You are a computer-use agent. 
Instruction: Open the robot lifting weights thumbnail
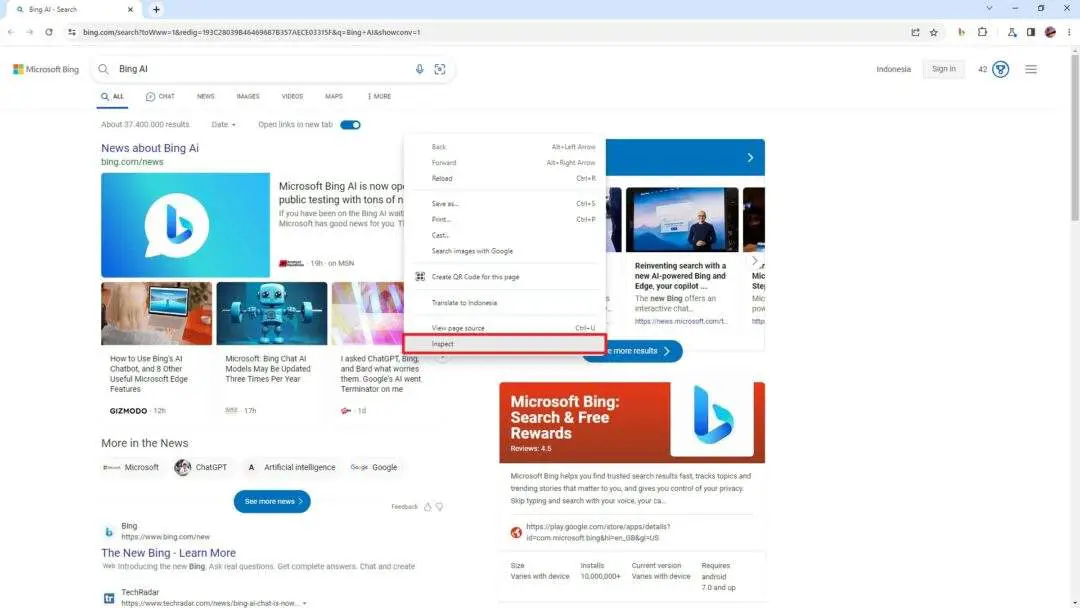272,313
